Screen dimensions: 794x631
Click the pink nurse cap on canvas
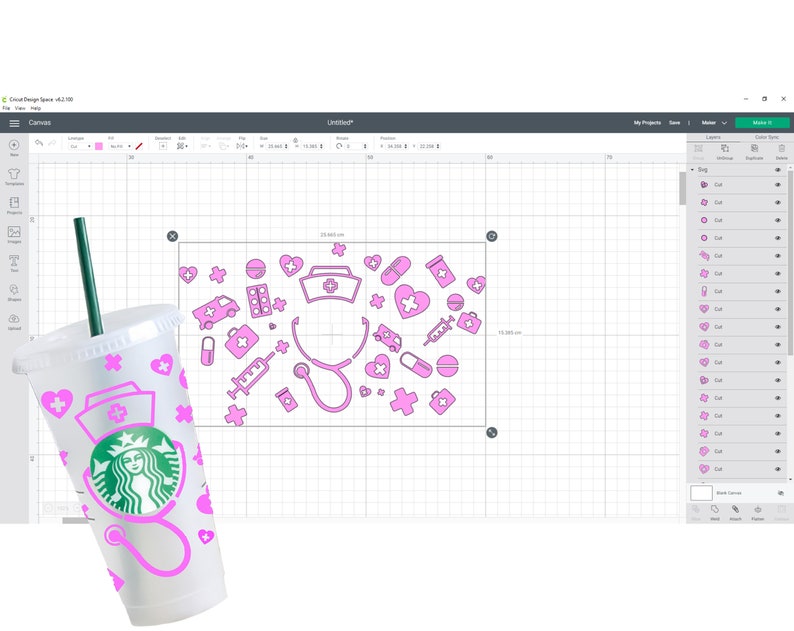point(330,285)
